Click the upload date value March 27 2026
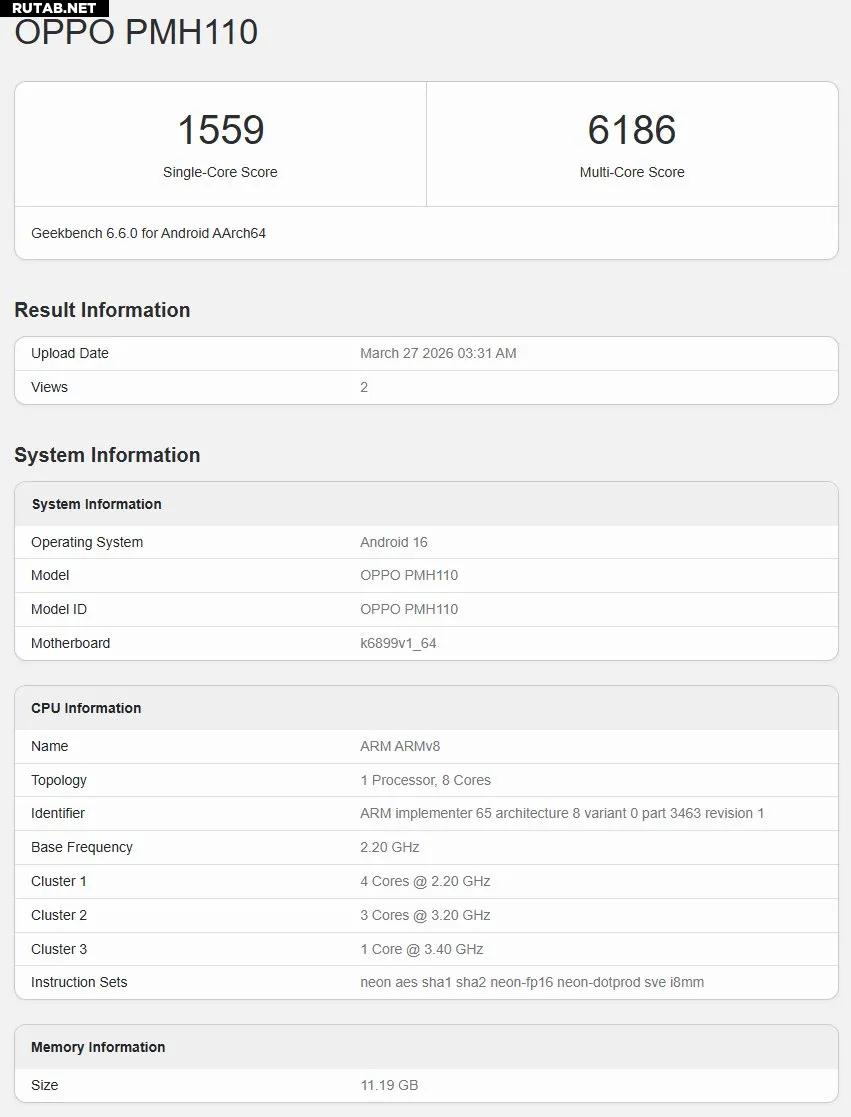Image resolution: width=851 pixels, height=1117 pixels. (x=438, y=353)
